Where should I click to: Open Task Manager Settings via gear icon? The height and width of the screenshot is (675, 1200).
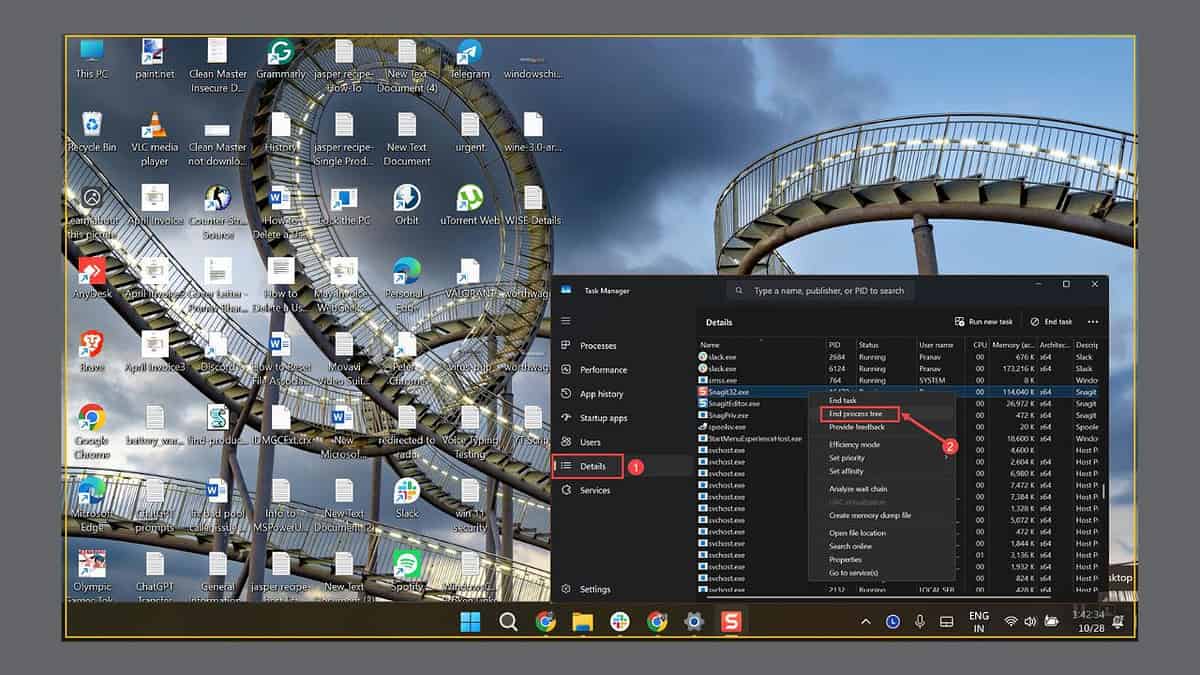coord(592,589)
